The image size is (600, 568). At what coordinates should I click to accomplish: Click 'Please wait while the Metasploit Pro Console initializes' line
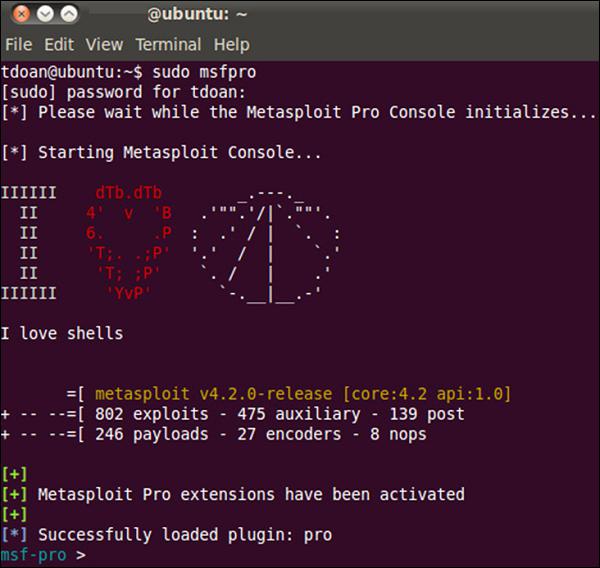tap(298, 113)
